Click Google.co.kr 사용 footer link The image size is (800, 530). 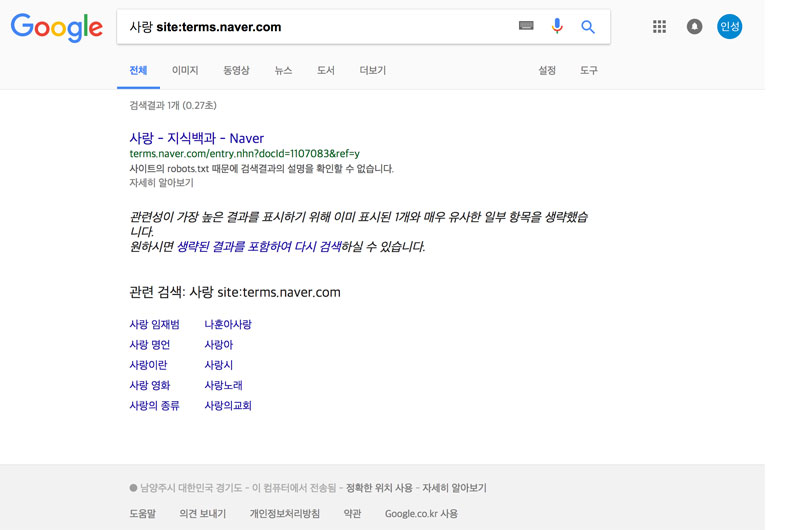point(421,514)
